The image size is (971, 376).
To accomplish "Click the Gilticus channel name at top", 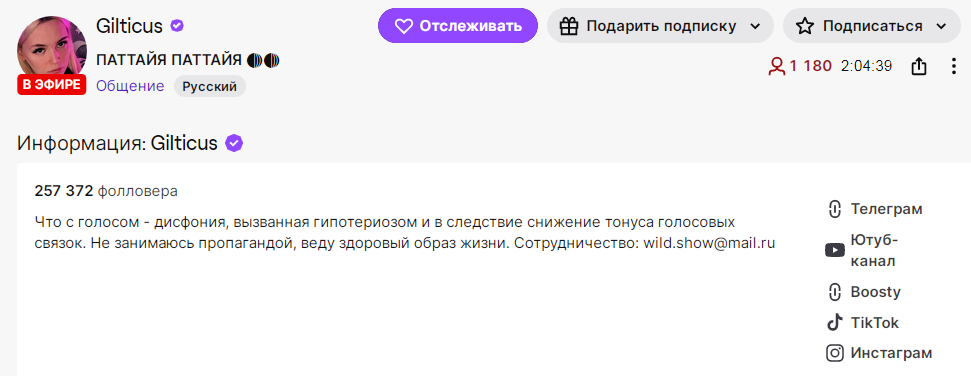I will click(129, 26).
